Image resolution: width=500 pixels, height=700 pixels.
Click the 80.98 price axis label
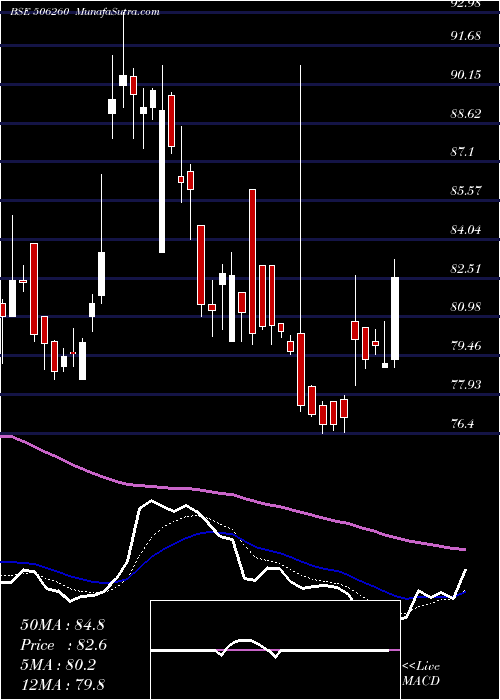coord(466,307)
